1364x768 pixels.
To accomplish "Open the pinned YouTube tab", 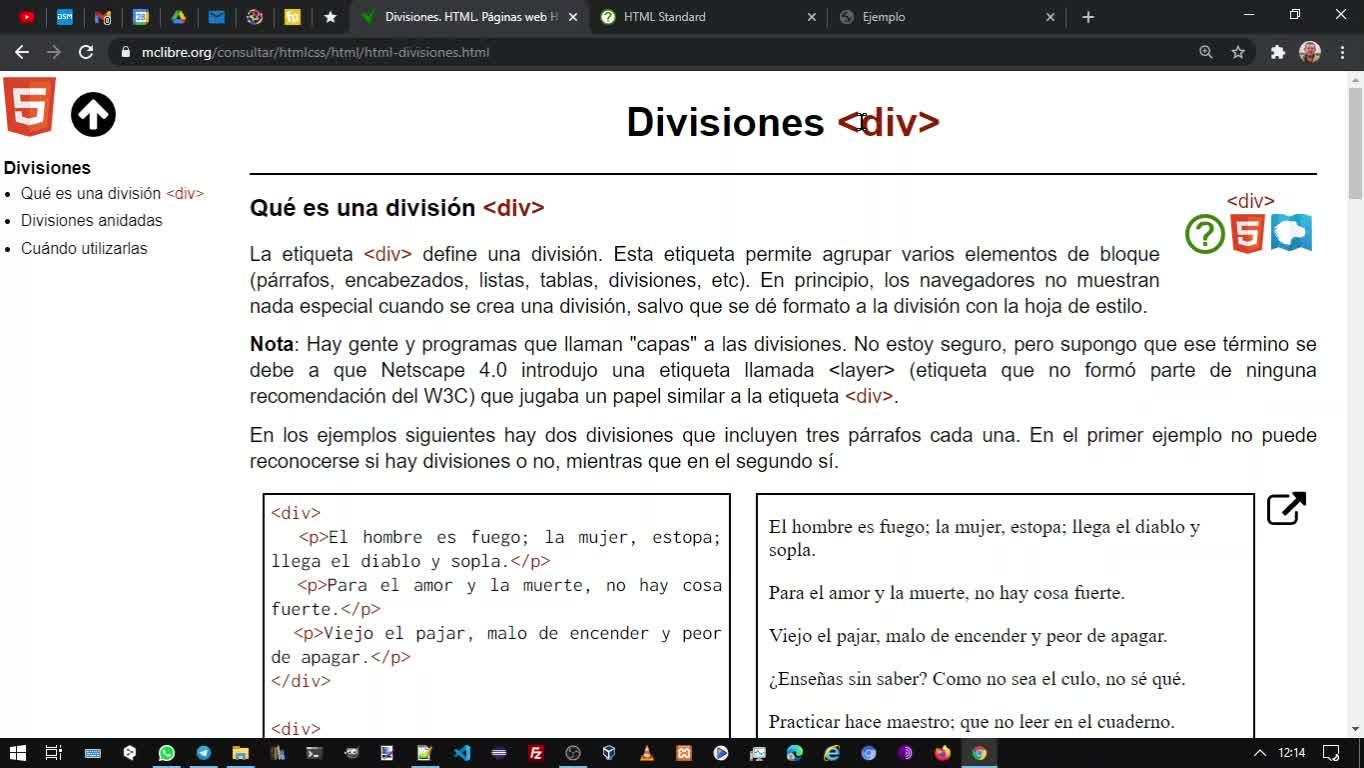I will (27, 17).
